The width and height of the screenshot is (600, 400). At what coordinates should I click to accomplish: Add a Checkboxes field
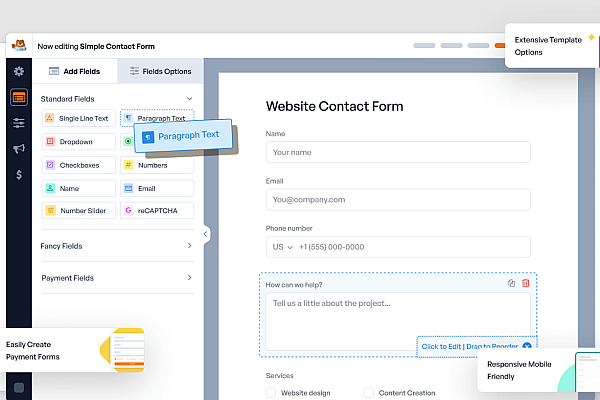point(79,165)
